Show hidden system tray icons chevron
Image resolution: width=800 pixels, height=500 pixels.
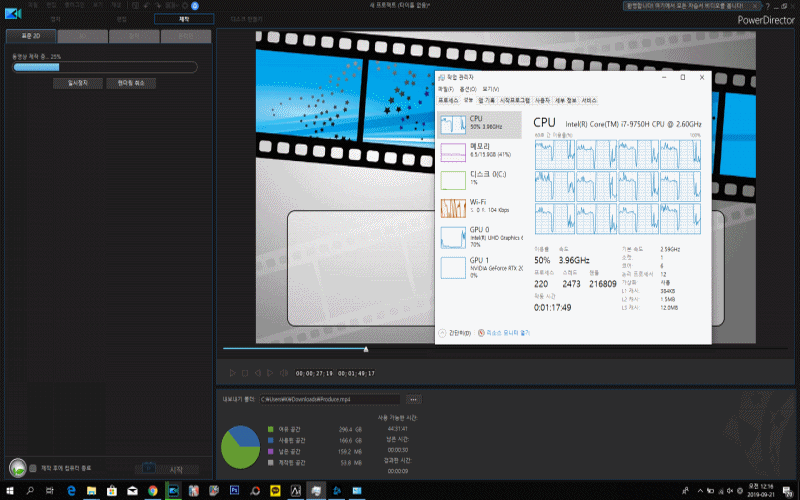pyautogui.click(x=700, y=491)
